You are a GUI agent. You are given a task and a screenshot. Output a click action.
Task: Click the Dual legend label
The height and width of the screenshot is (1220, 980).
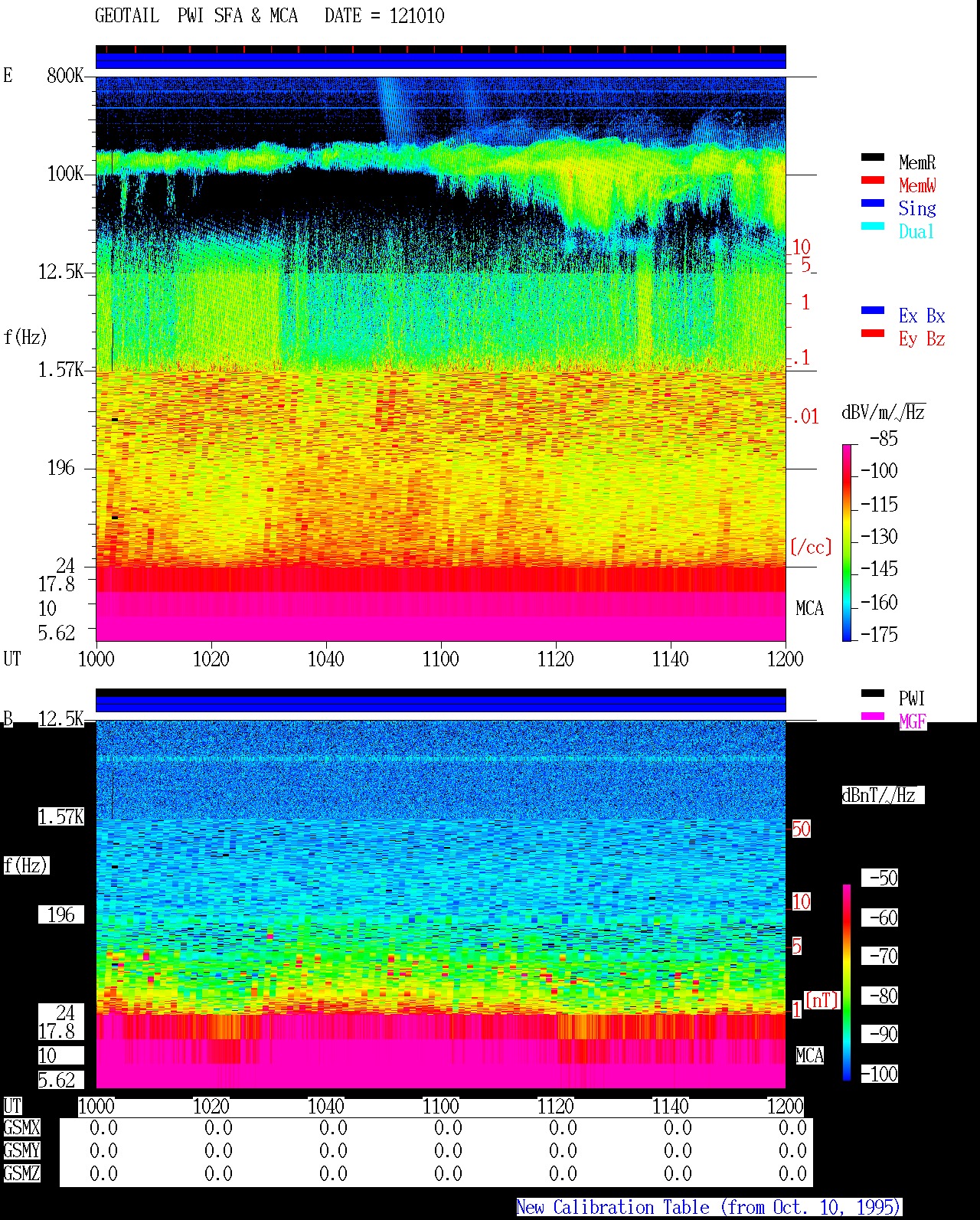[916, 231]
